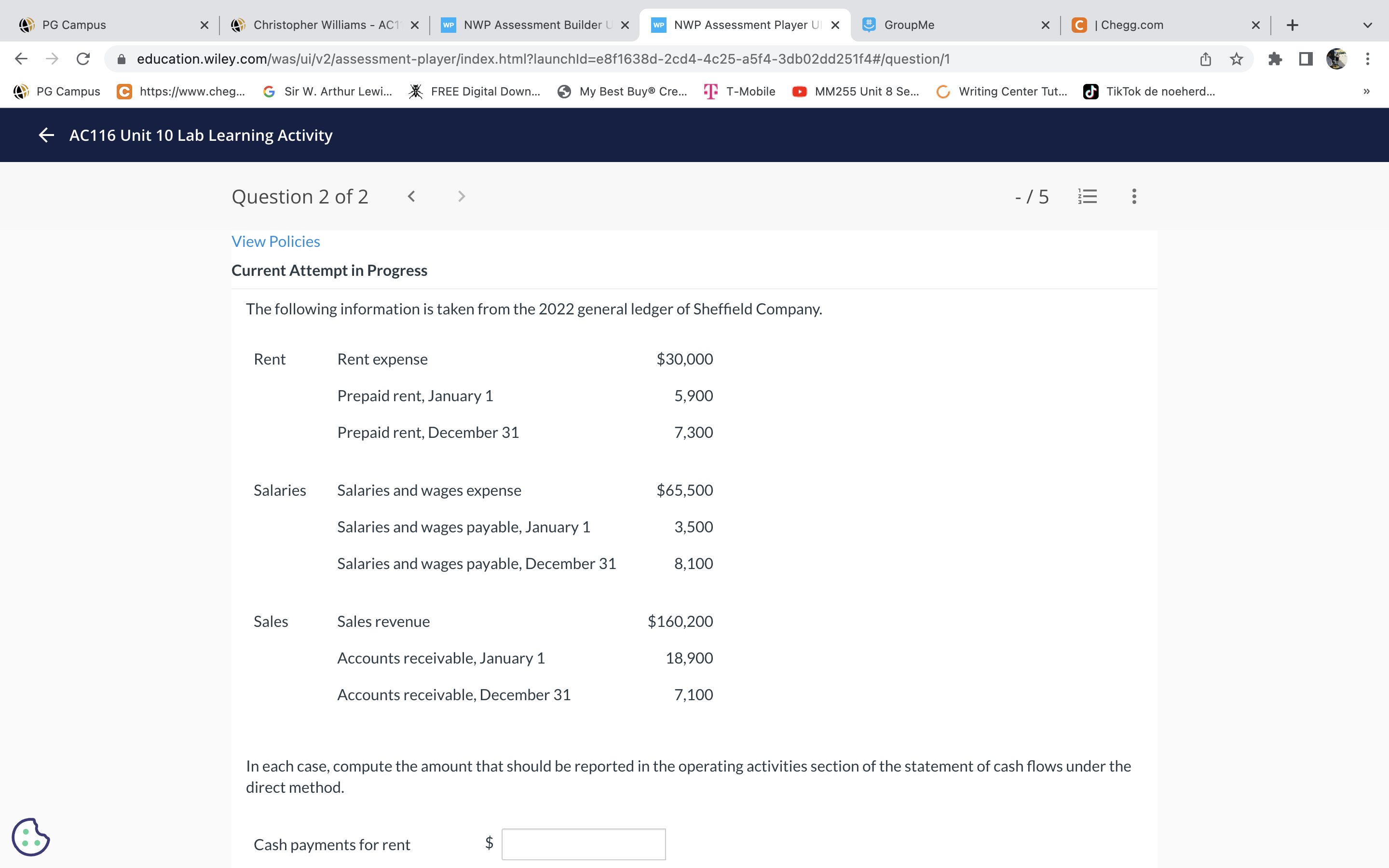Click the cookie preferences icon

click(30, 837)
